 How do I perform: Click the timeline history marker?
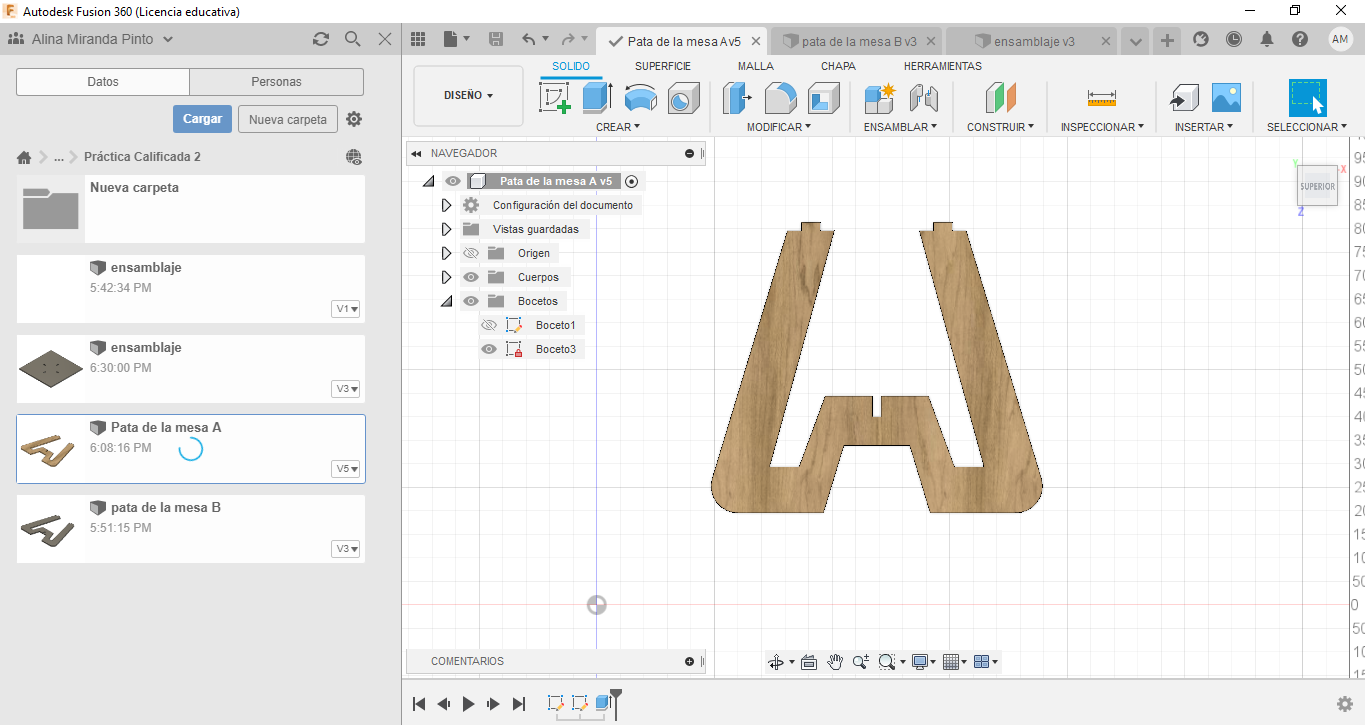click(616, 701)
